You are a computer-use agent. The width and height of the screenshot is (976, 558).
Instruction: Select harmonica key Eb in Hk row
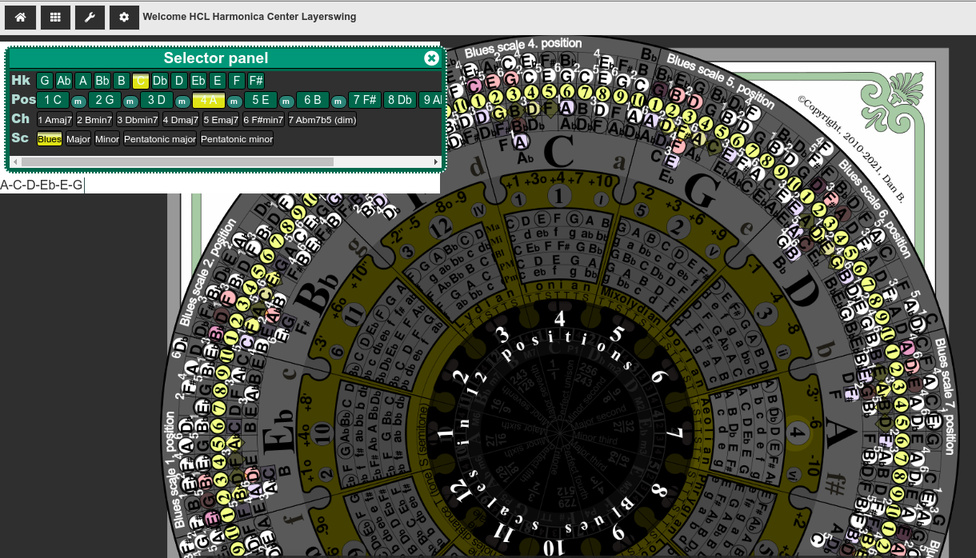click(198, 81)
